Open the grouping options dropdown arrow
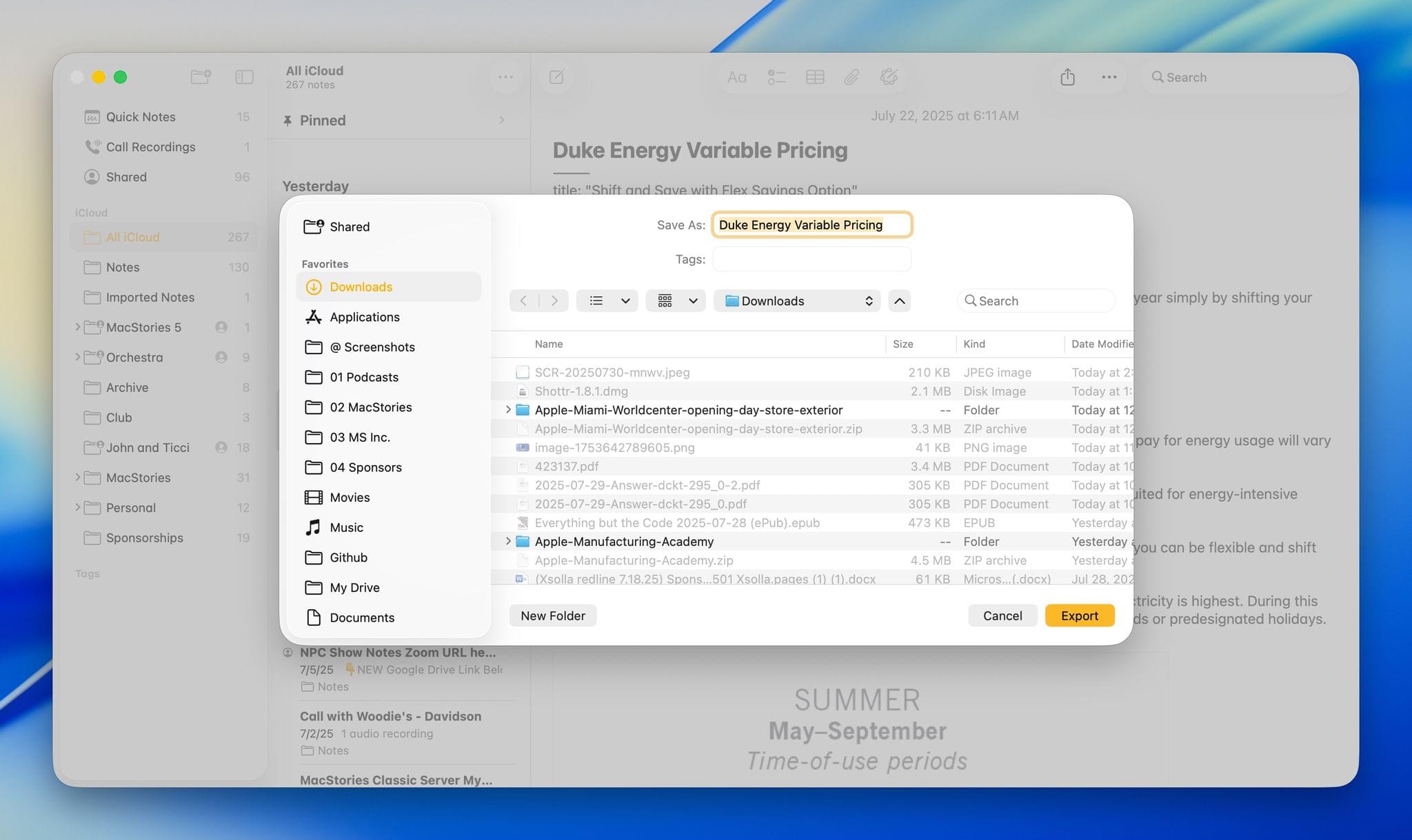 click(693, 300)
